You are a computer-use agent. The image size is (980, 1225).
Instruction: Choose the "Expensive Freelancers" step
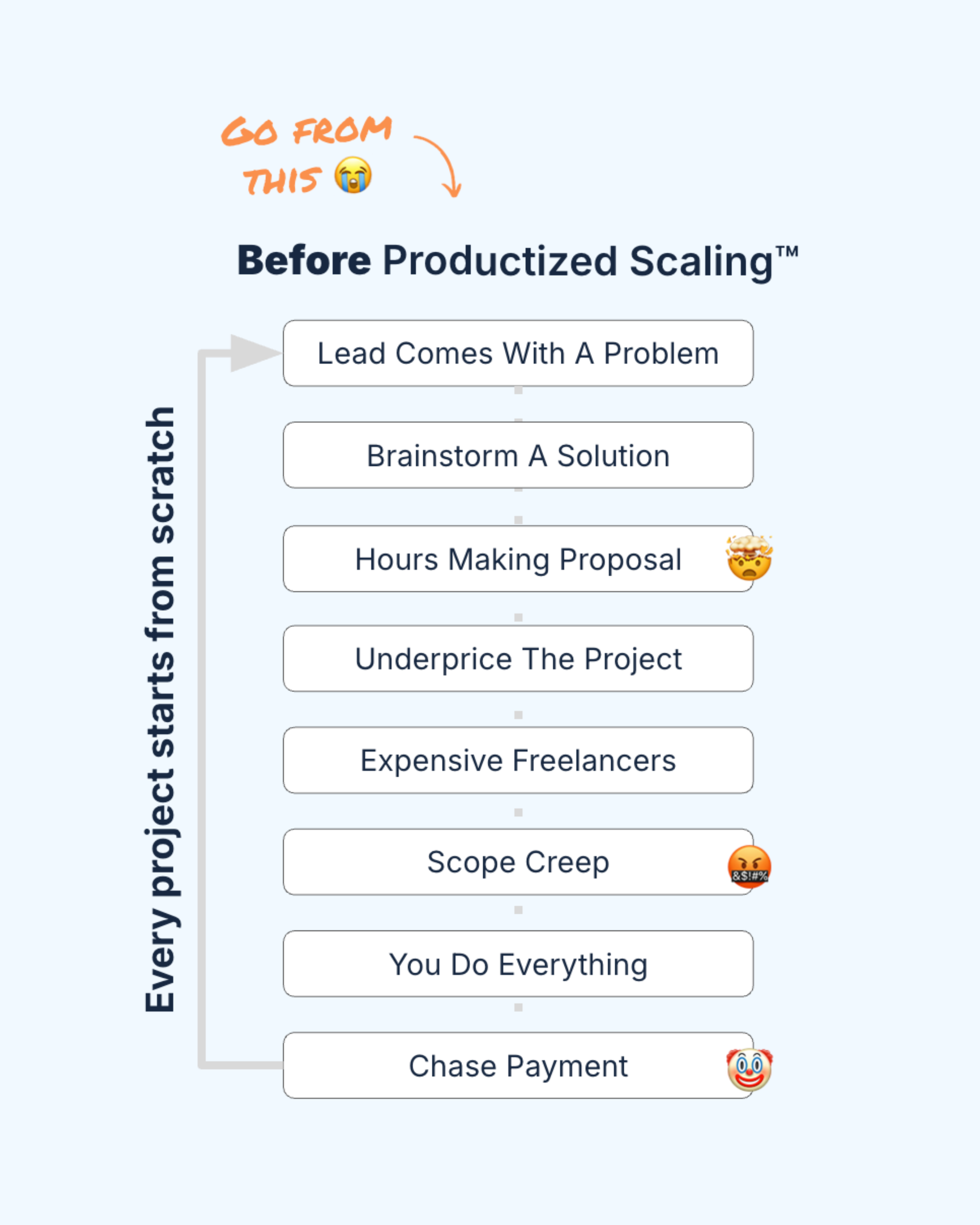pyautogui.click(x=518, y=761)
